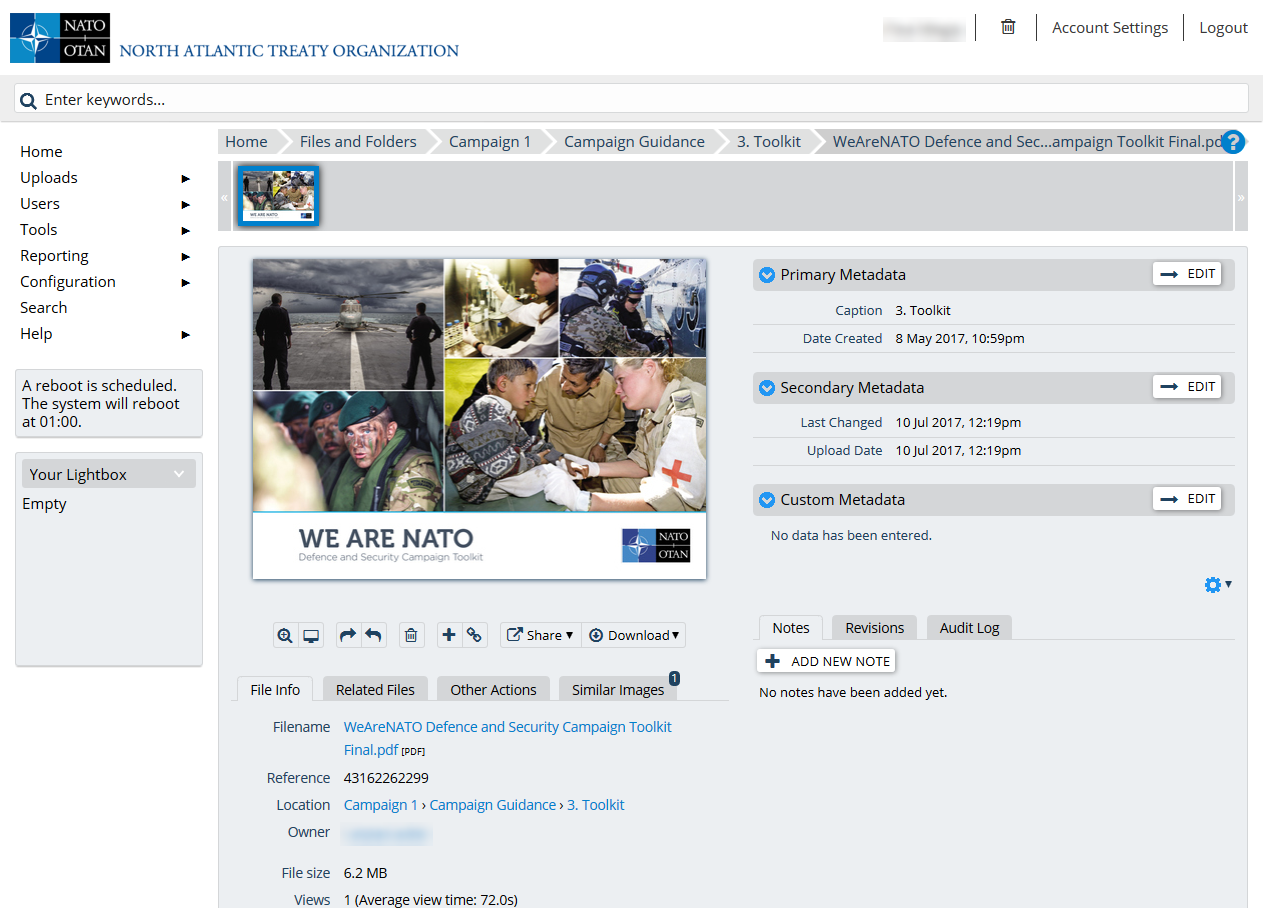The image size is (1263, 908).
Task: Switch to the Similar Images tab
Action: point(618,689)
